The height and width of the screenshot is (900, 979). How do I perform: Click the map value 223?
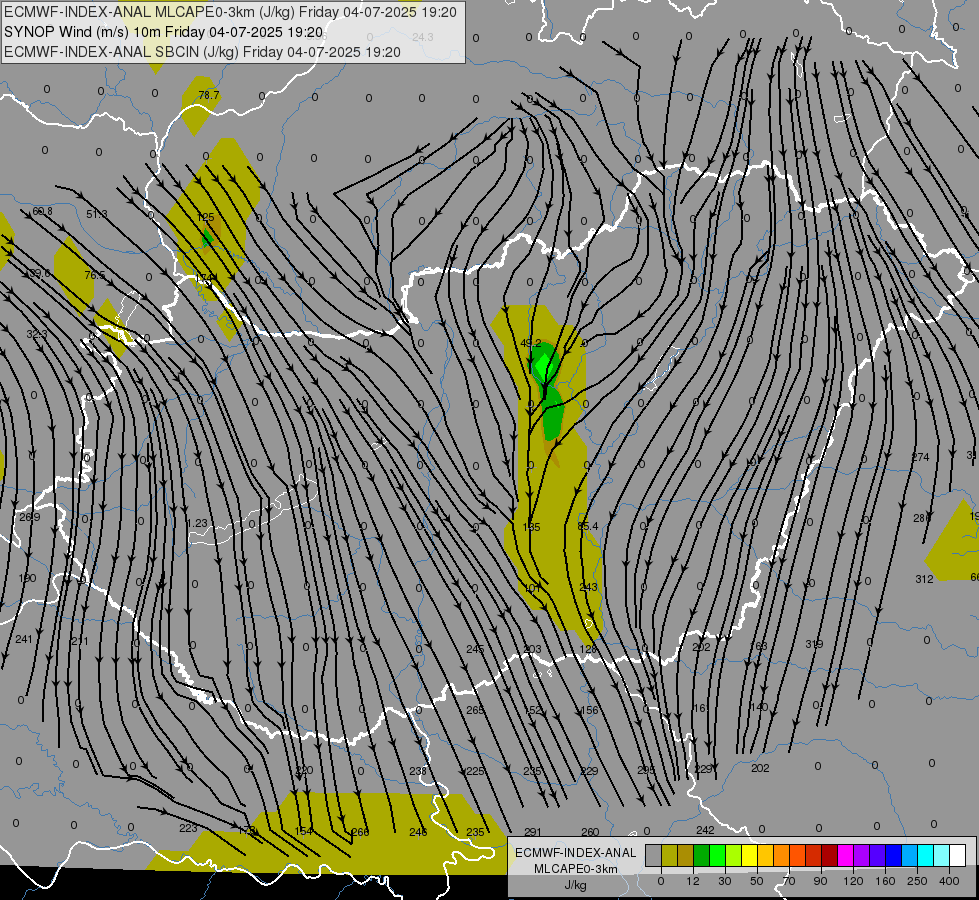click(188, 828)
